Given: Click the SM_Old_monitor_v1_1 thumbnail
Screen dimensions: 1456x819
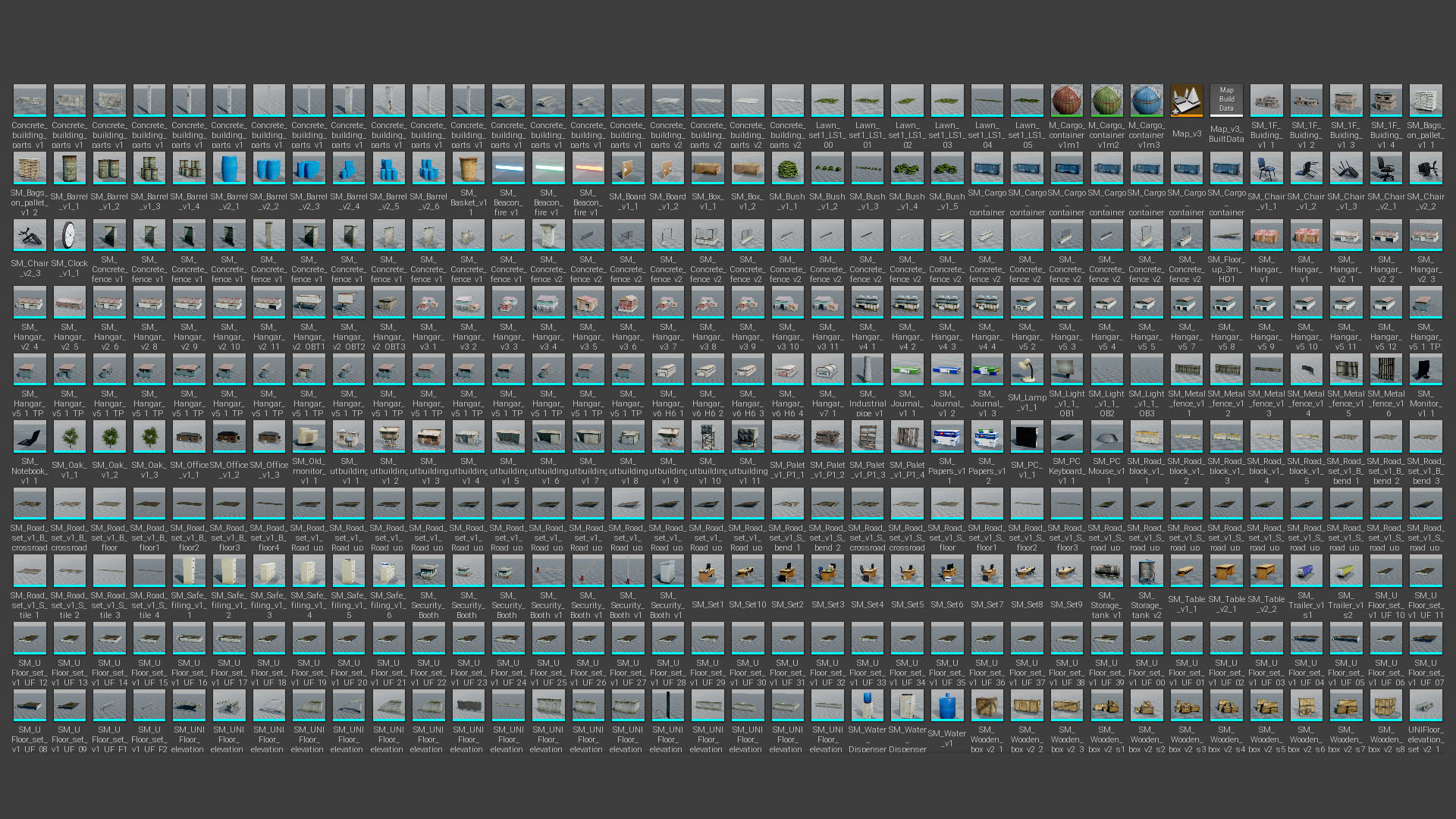Looking at the screenshot, I should [x=309, y=437].
